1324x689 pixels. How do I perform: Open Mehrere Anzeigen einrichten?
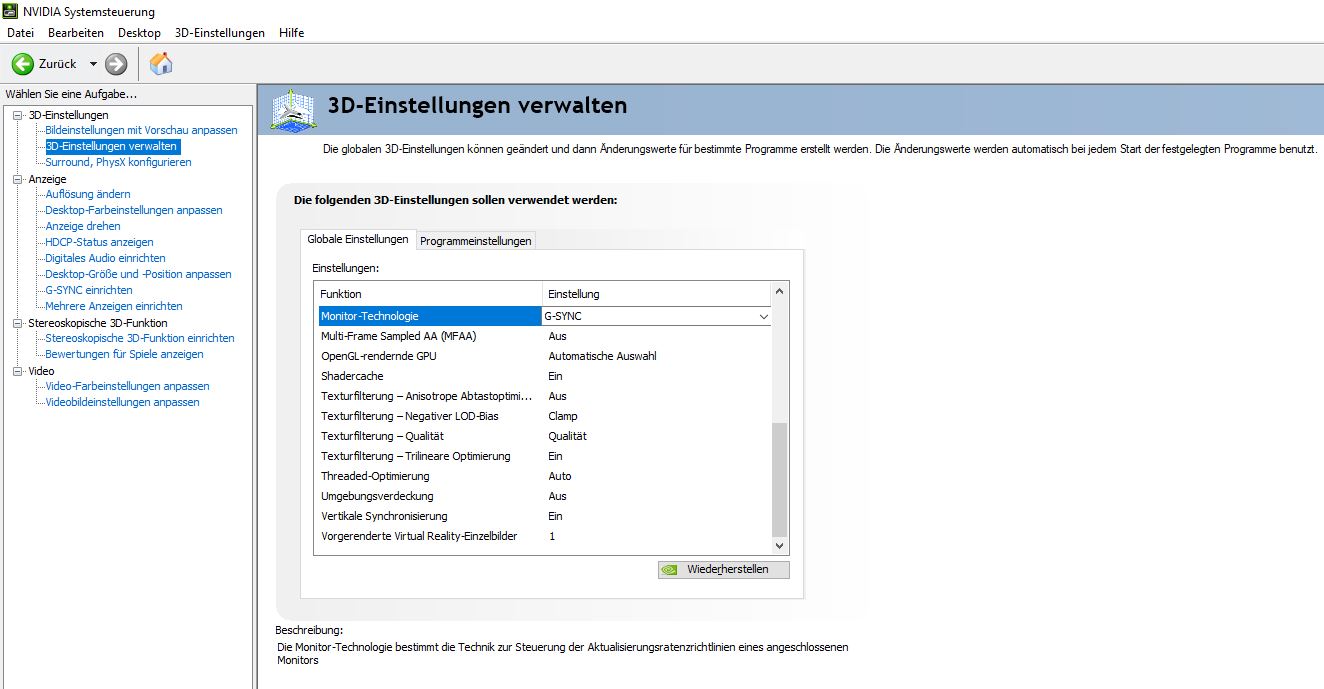114,306
